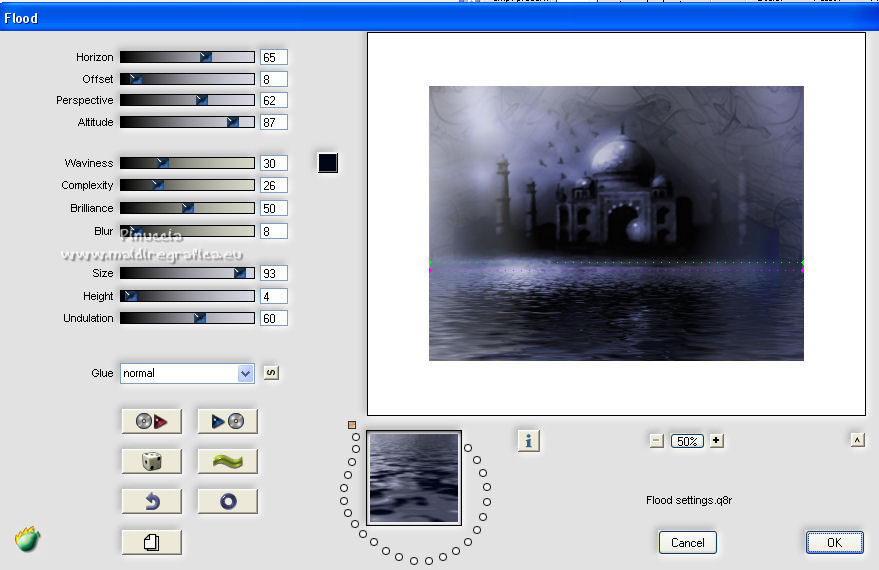Click the dark water color swatch

pyautogui.click(x=328, y=163)
